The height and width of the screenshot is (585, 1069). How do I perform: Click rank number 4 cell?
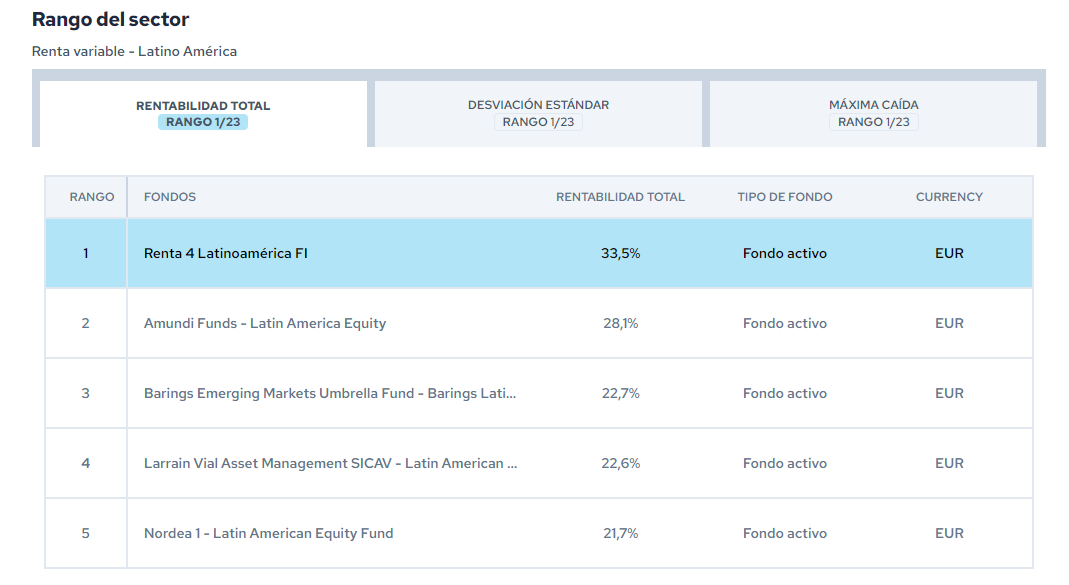pos(86,464)
